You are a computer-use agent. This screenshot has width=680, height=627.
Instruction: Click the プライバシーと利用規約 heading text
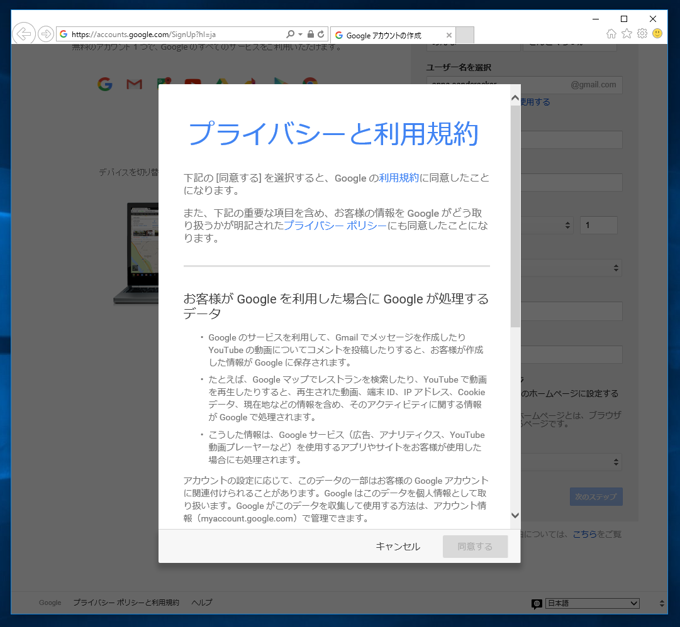coord(333,133)
